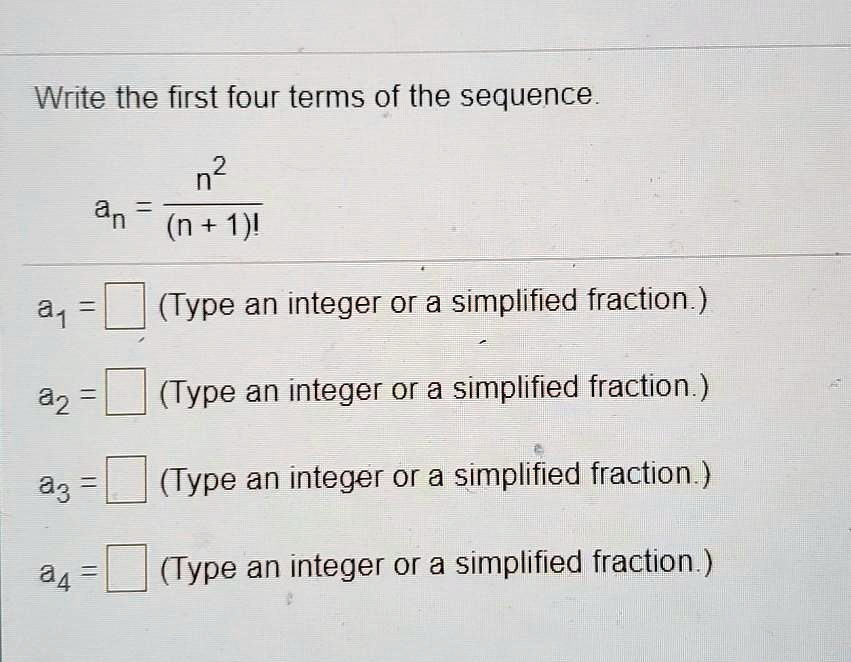Click the hint text beside the a1 box
Screen dimensions: 851x662
(x=433, y=303)
